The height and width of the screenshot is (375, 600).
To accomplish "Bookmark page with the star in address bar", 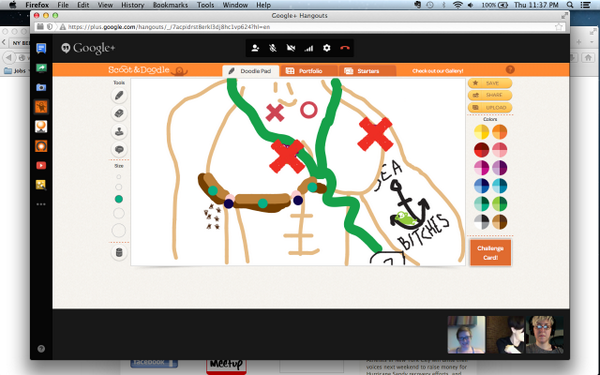I will click(559, 27).
